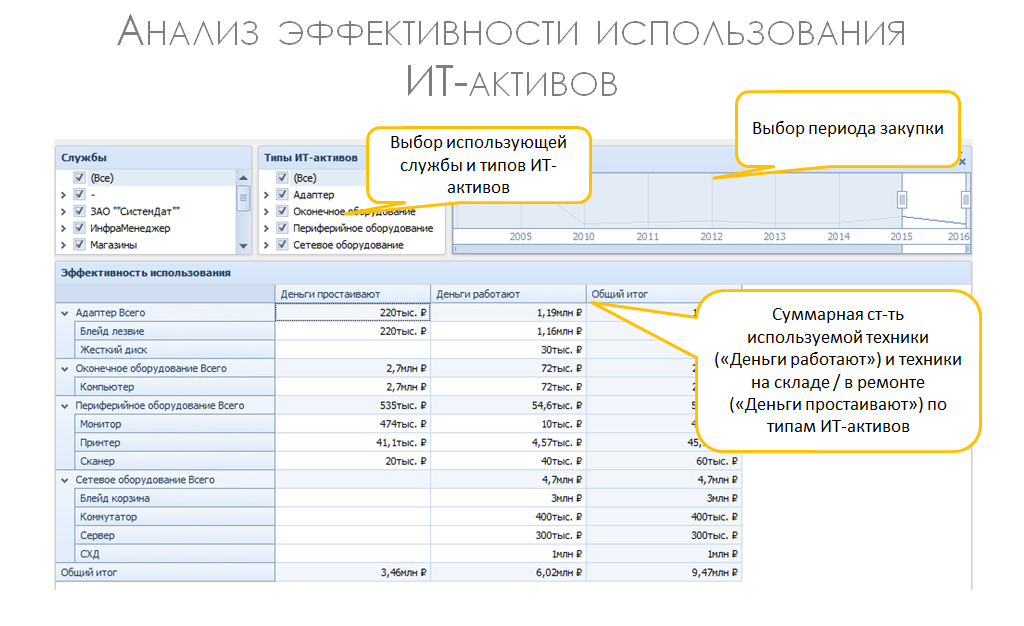Viewport: 1024px width, 626px height.
Task: Click the 474тыс. ₽ Монитор idle cell
Action: 353,424
